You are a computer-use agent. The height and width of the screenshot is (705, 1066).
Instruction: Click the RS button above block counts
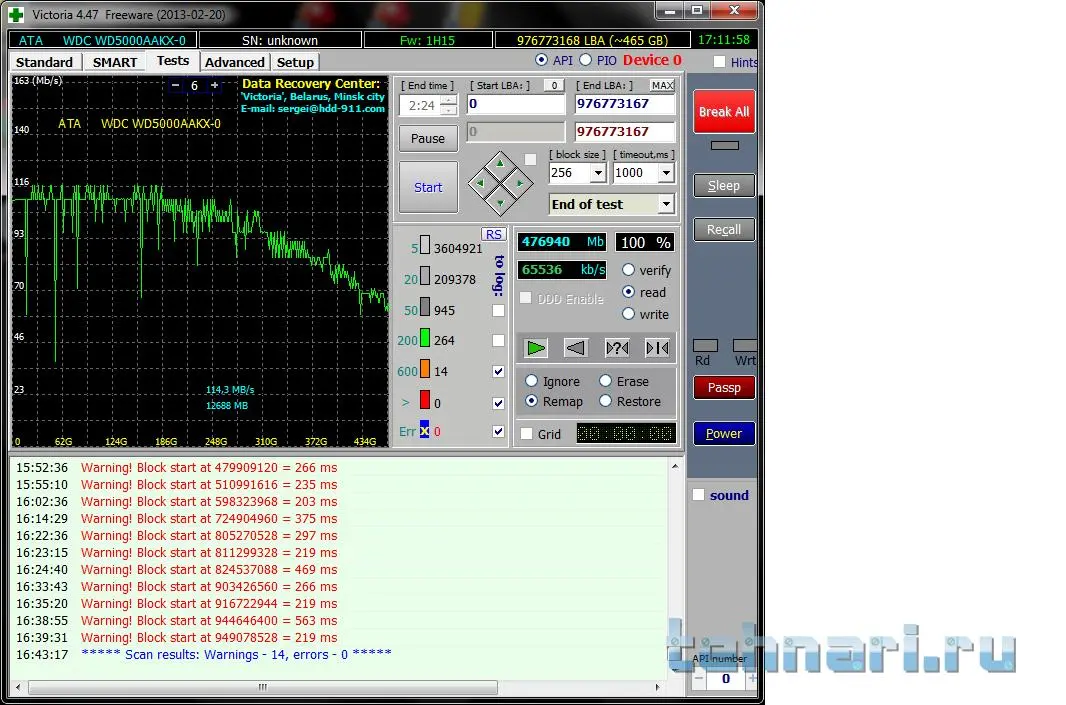[493, 234]
